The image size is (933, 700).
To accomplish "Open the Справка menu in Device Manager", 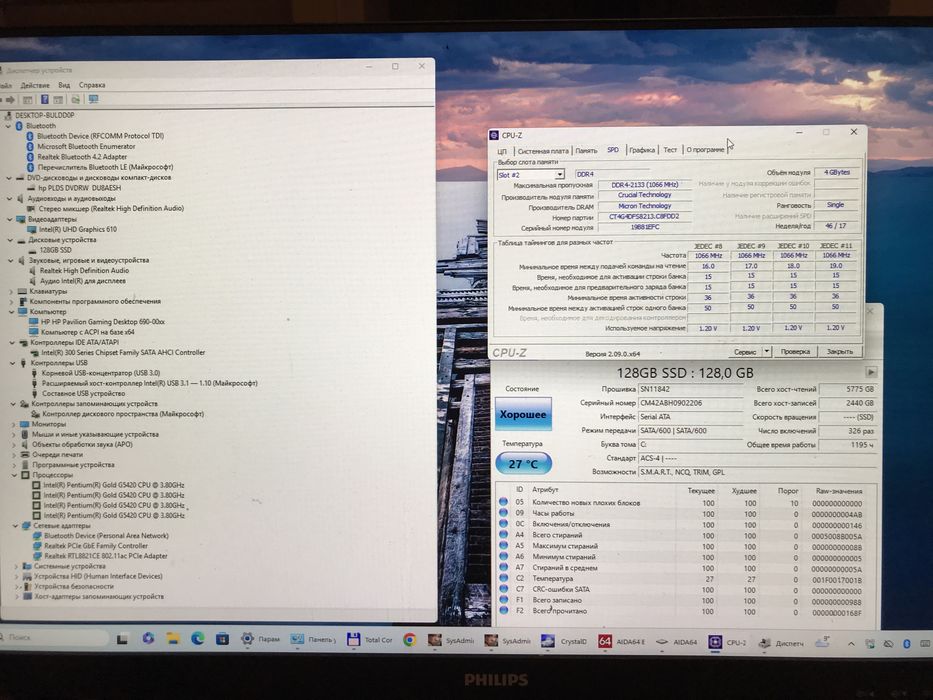I will coord(92,85).
